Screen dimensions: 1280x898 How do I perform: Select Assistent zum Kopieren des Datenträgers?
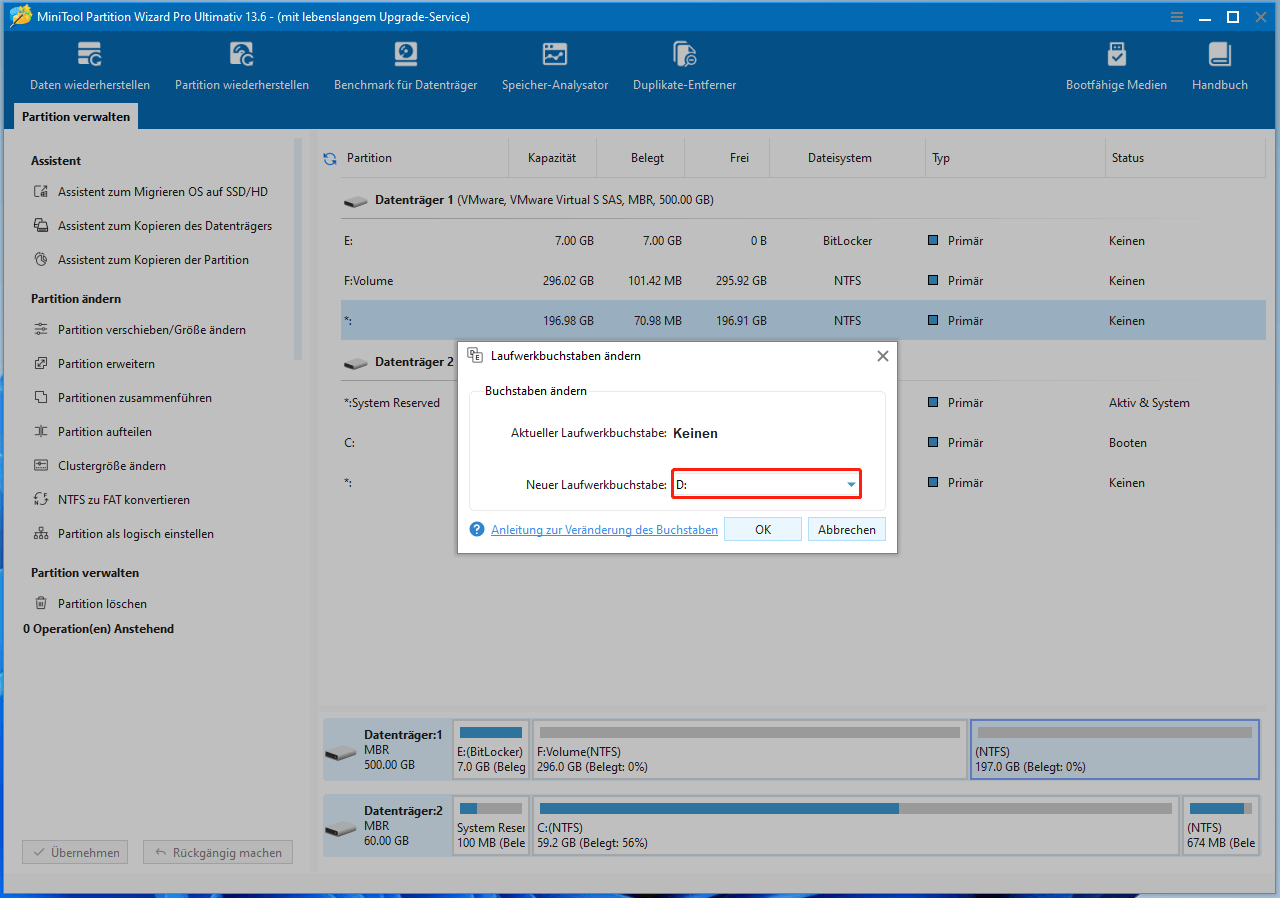[x=164, y=226]
